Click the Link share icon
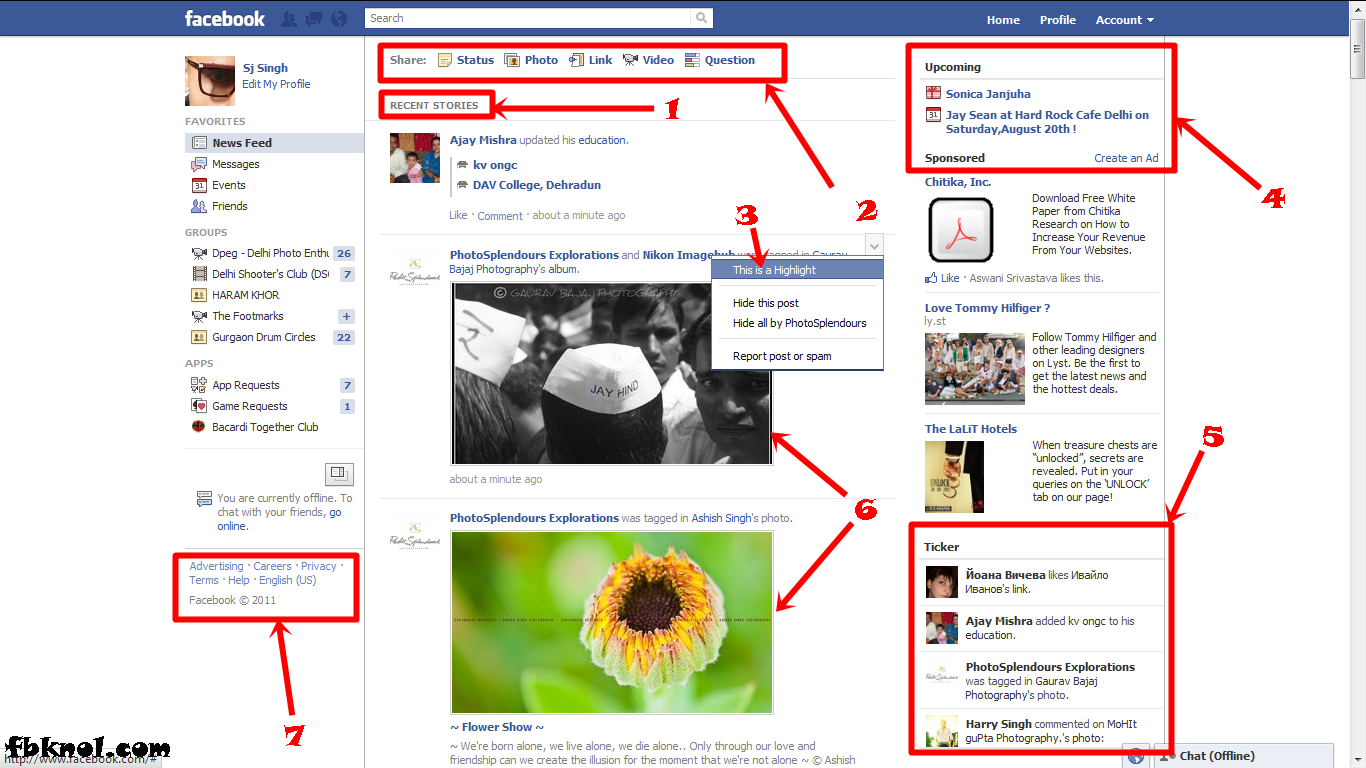Screen dimensions: 1366x768 click(x=577, y=60)
